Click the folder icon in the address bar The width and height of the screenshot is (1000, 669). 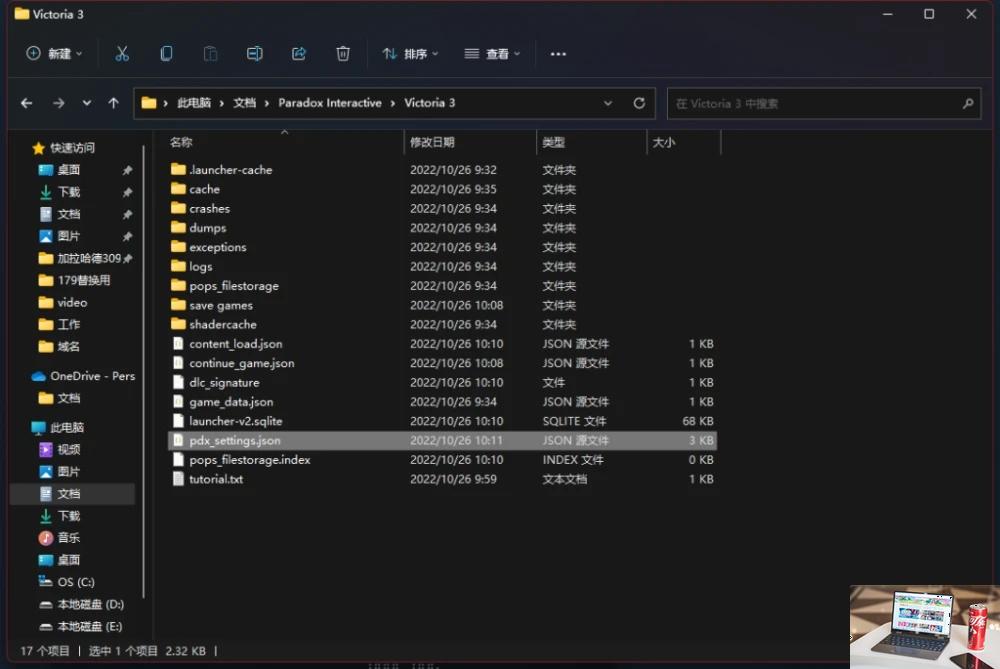coord(149,103)
